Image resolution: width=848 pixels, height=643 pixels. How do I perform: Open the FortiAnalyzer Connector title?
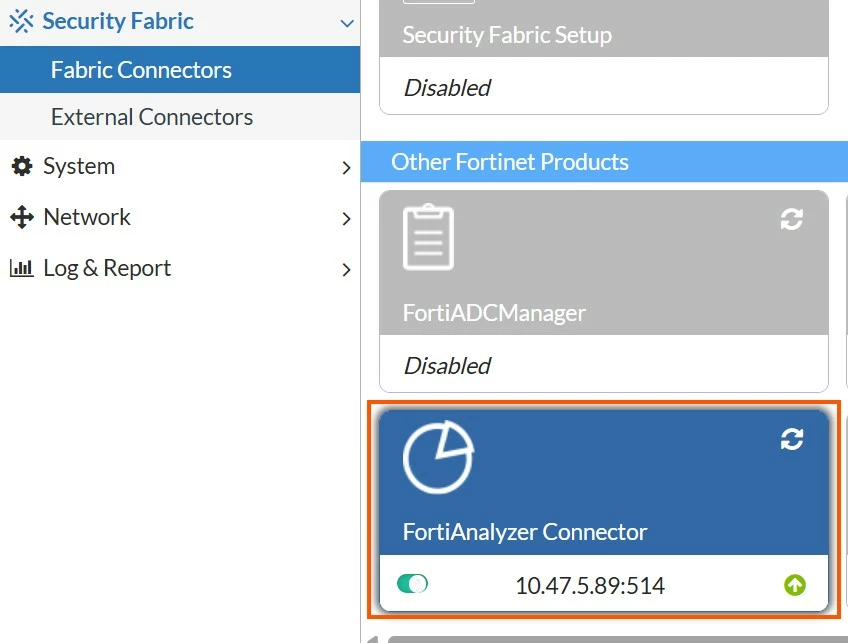click(525, 532)
